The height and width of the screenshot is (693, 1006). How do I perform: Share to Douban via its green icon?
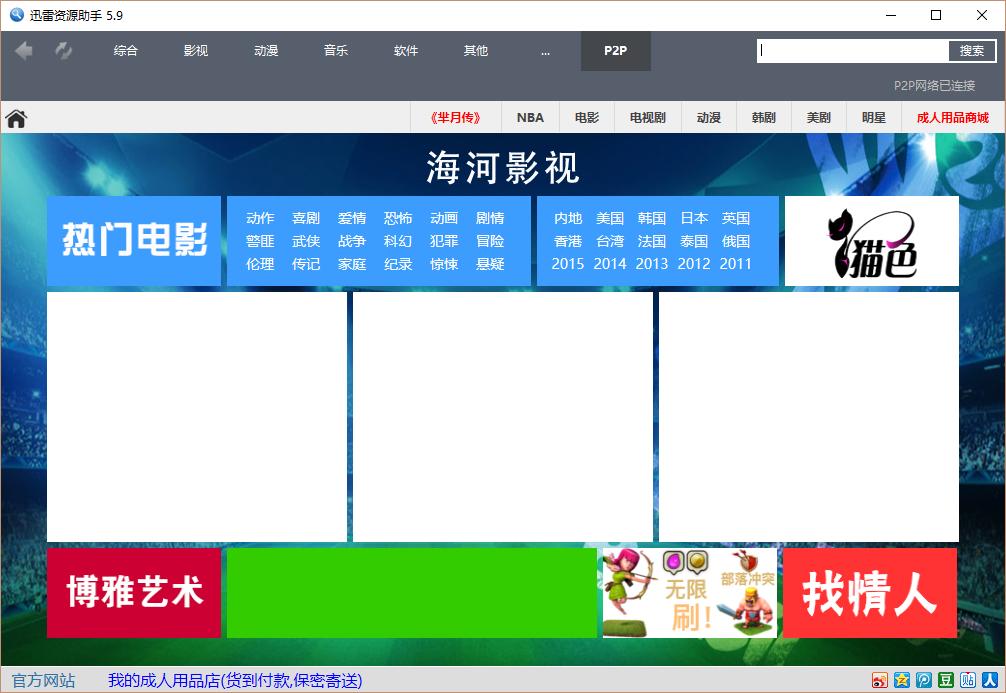click(945, 679)
